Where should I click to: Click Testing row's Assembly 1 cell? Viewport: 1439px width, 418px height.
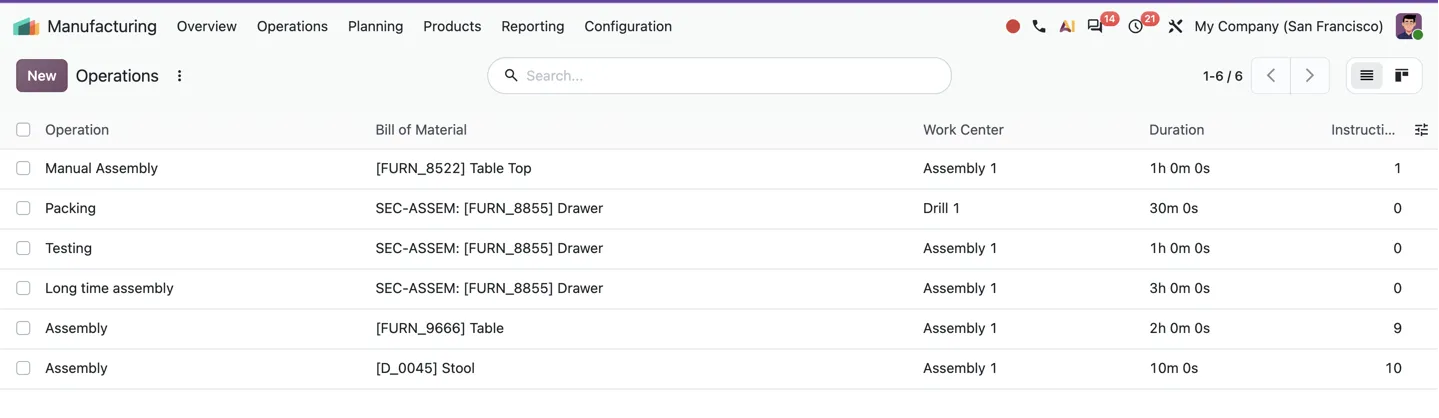coord(960,249)
